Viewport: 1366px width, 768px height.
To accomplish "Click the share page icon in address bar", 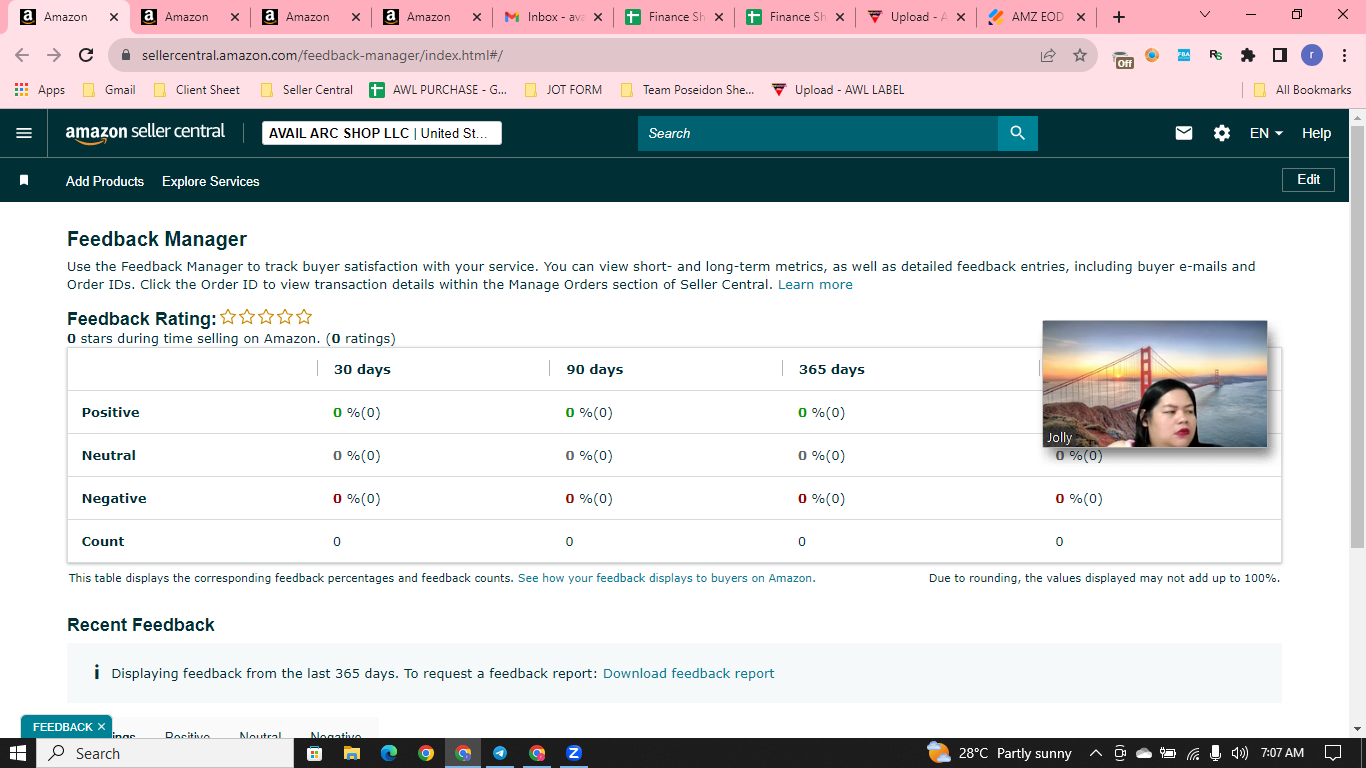I will point(1048,56).
